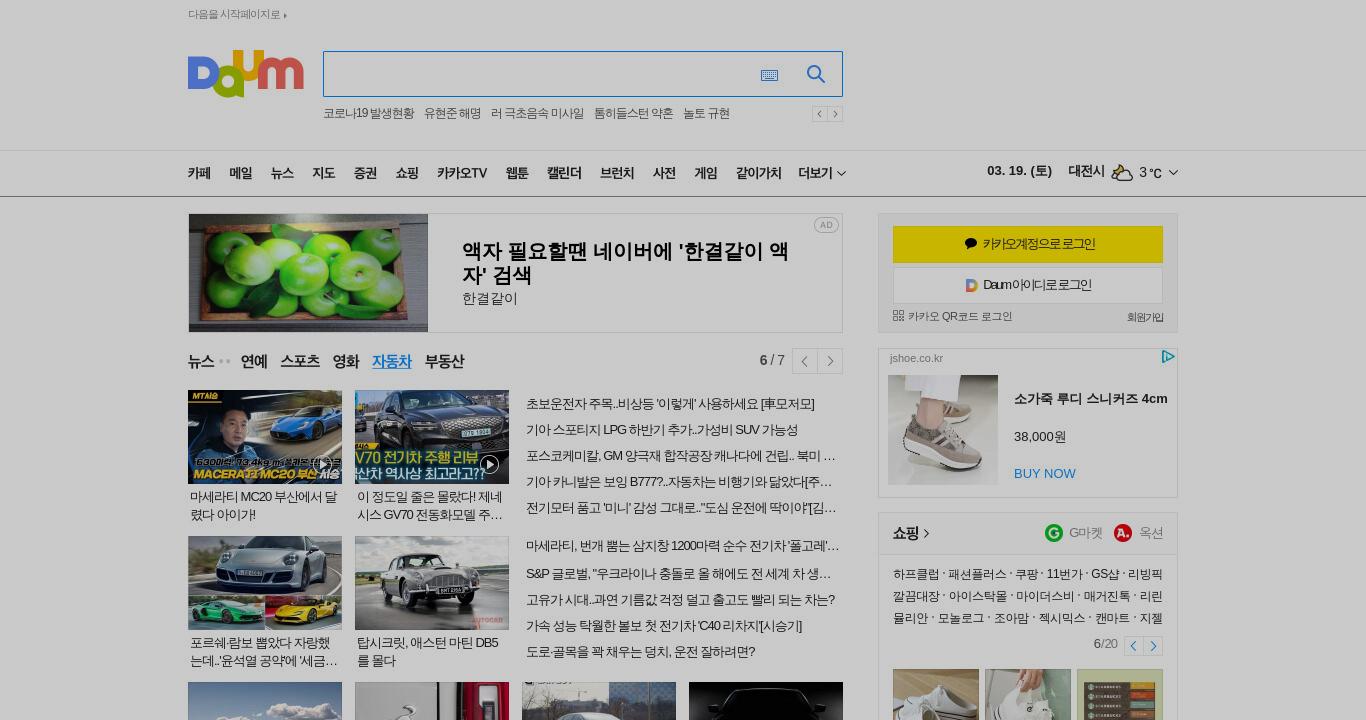1366x720 pixels.
Task: Open the green apples ad image
Action: (x=308, y=273)
